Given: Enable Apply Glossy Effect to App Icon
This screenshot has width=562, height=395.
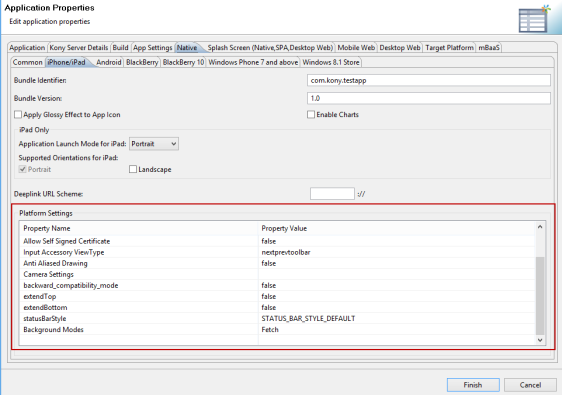Looking at the screenshot, I should coord(18,114).
